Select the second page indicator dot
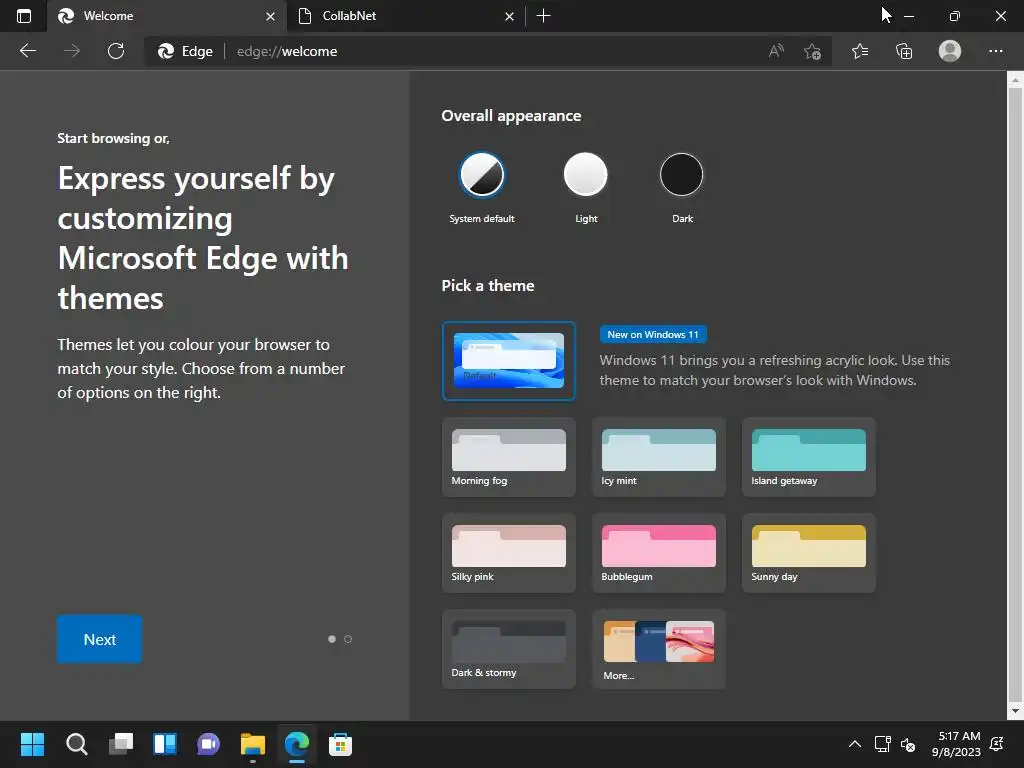 (x=348, y=639)
